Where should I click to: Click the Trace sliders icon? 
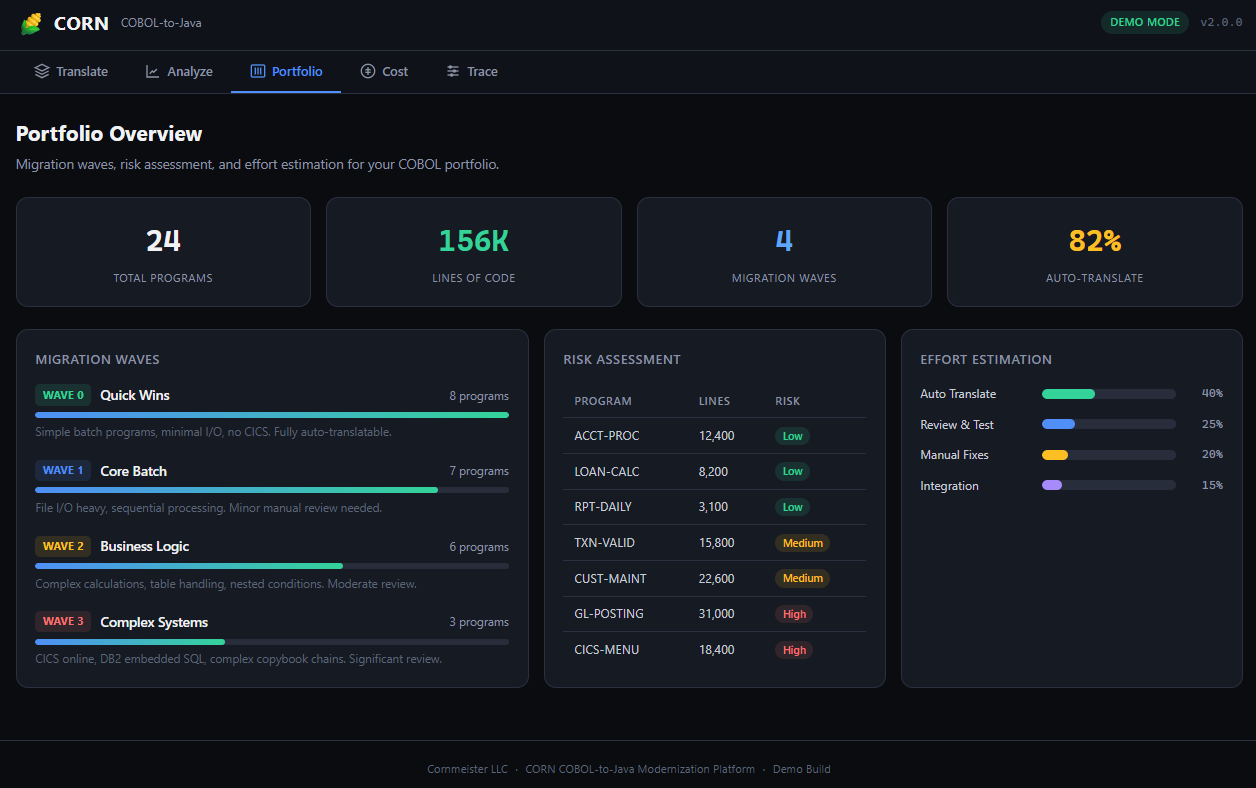click(453, 71)
